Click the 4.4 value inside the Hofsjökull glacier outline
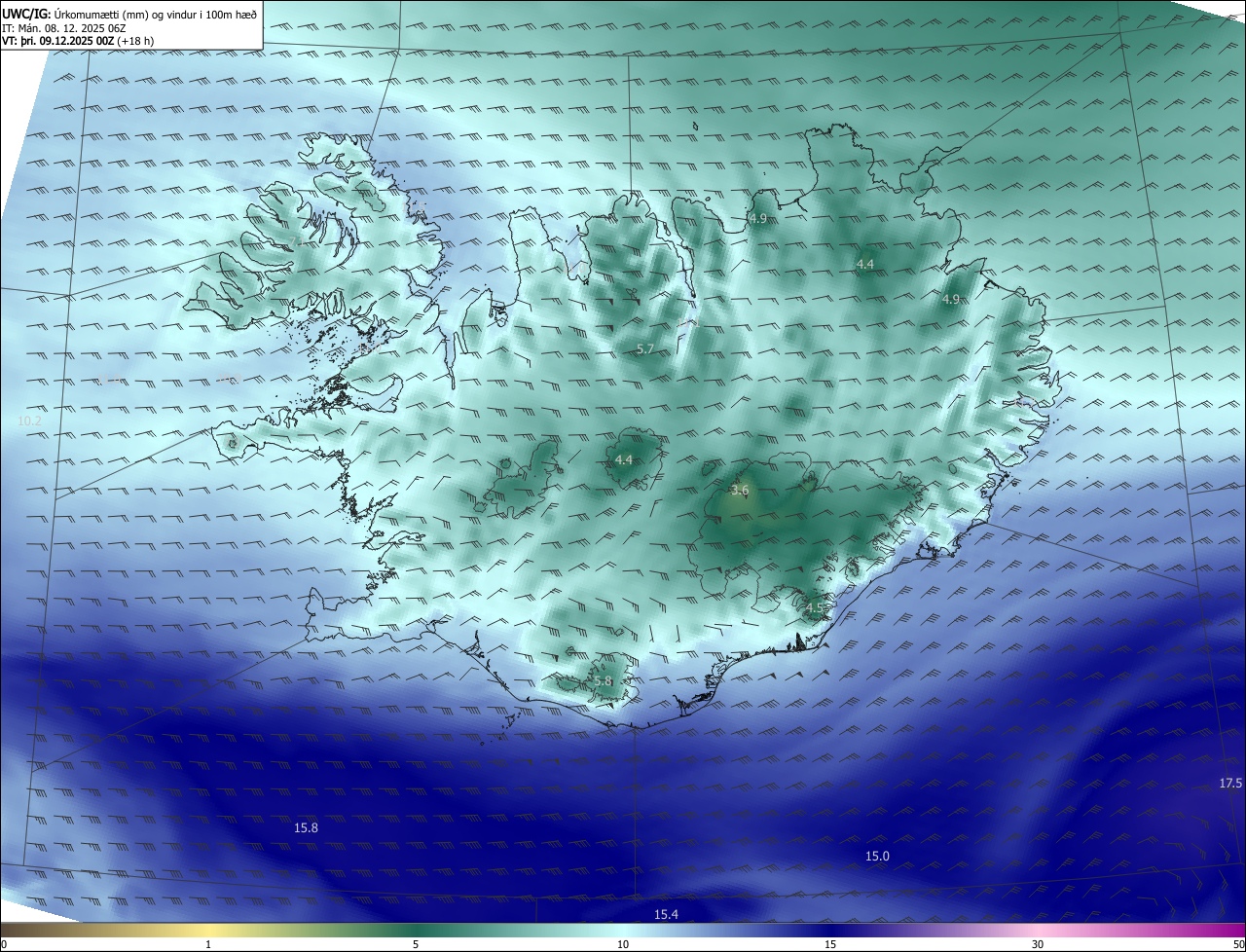Screen dimensions: 1246x952 click(624, 459)
